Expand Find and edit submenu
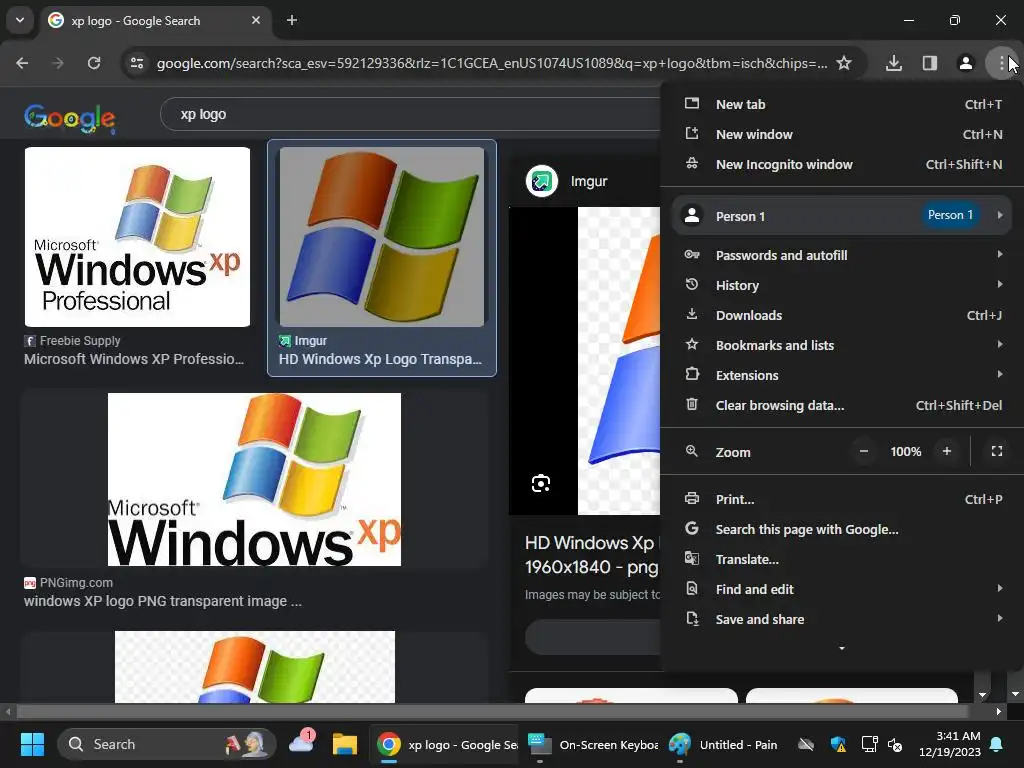Screen dimensions: 1024x768 pyautogui.click(x=842, y=590)
